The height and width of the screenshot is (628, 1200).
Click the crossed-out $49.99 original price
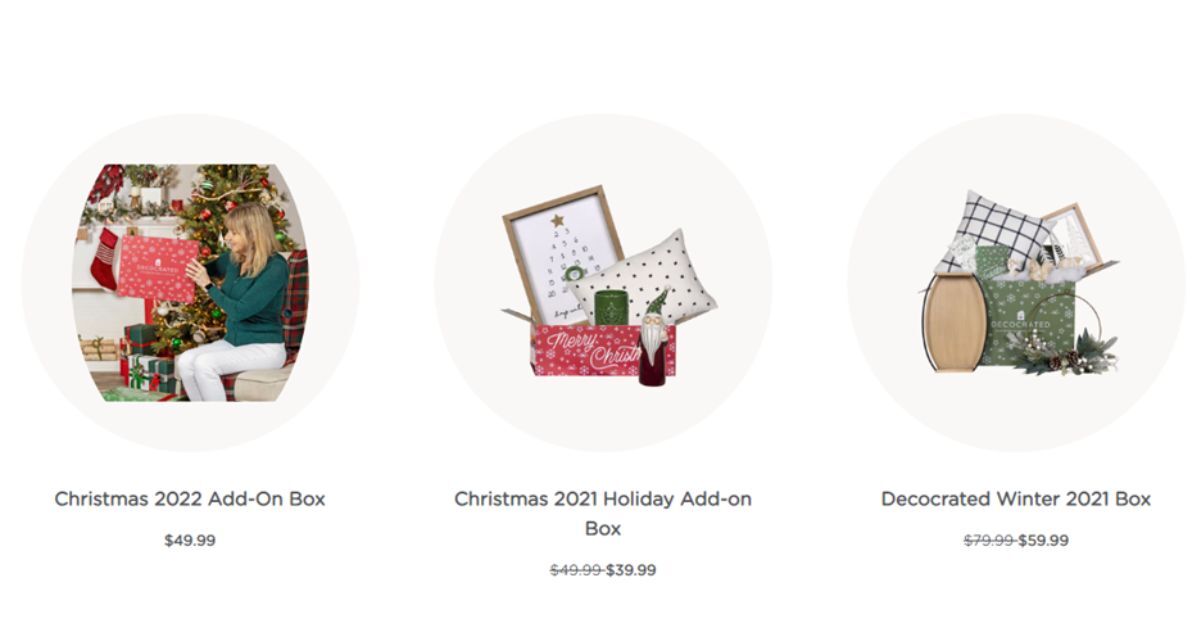click(575, 570)
